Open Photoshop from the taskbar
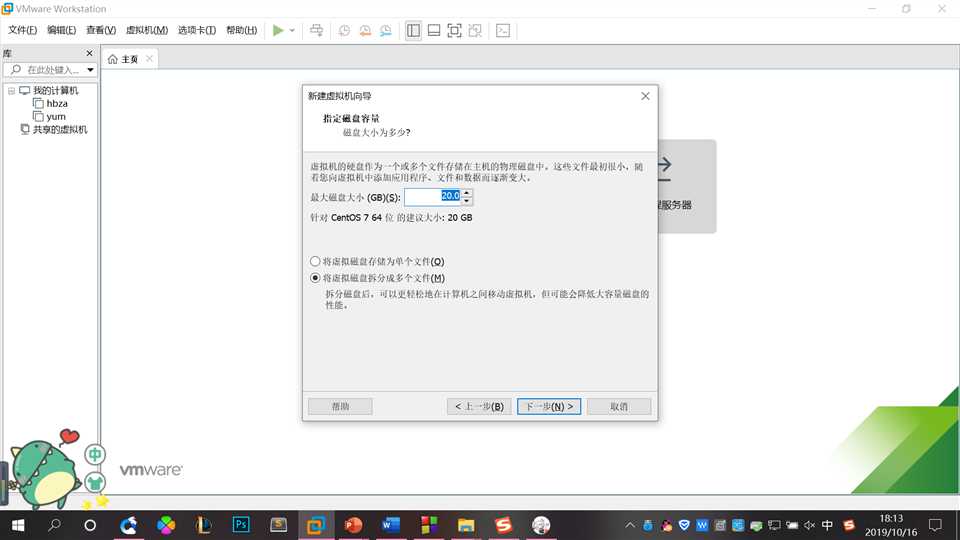Screen dimensions: 960x540 tap(241, 525)
